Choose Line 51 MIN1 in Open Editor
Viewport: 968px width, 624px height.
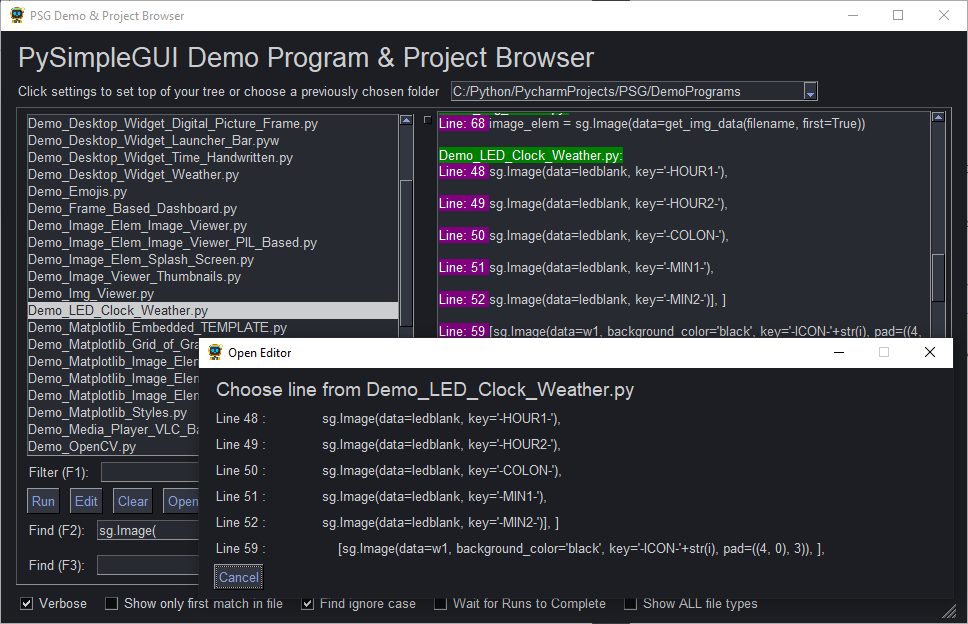point(382,496)
